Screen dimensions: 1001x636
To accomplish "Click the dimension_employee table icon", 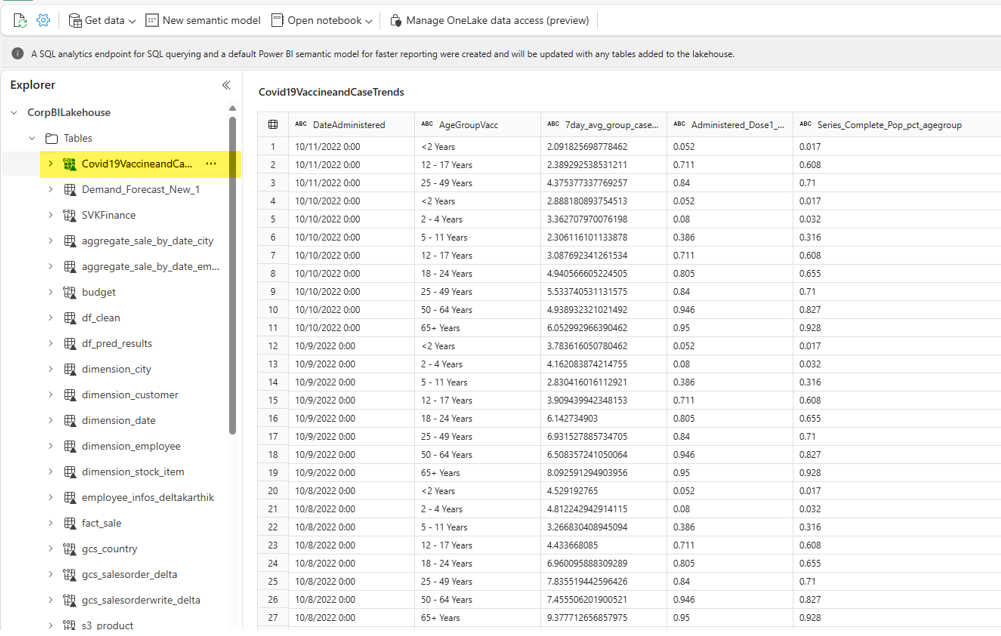I will click(x=70, y=446).
